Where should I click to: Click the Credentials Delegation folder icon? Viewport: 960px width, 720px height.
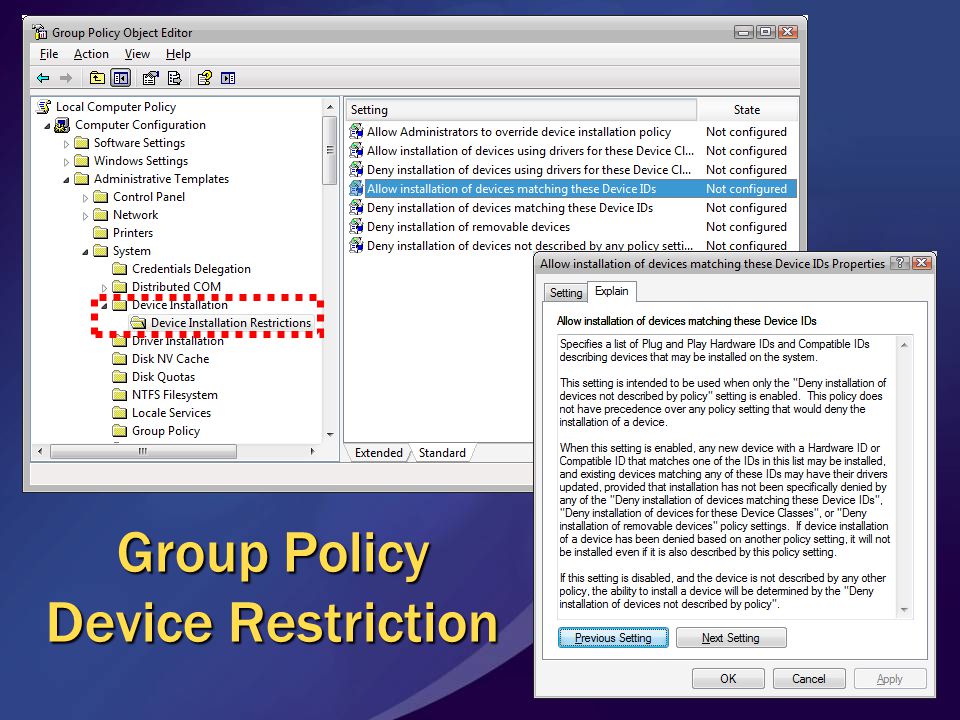tap(120, 269)
